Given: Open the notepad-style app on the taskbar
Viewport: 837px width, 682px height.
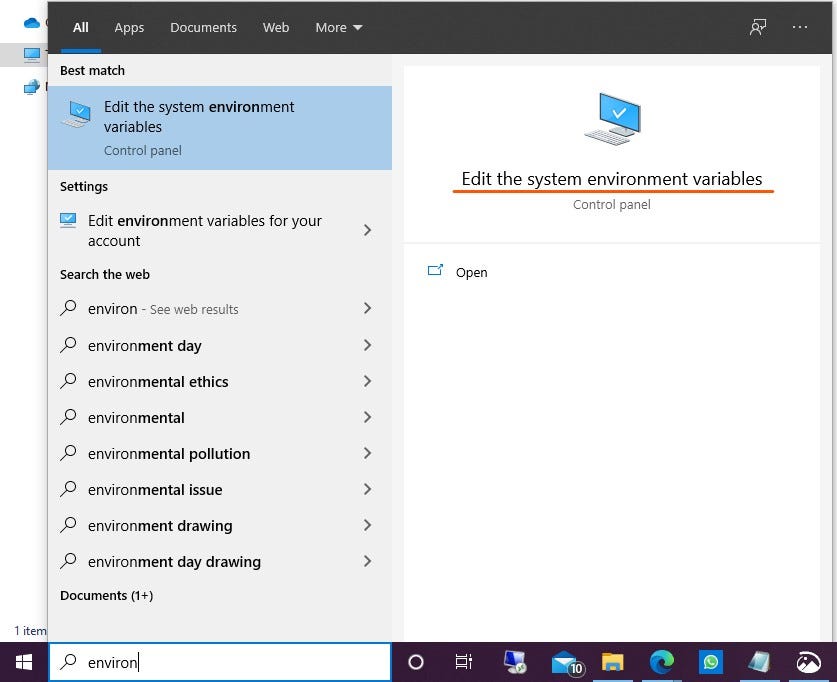Looking at the screenshot, I should pyautogui.click(x=759, y=662).
